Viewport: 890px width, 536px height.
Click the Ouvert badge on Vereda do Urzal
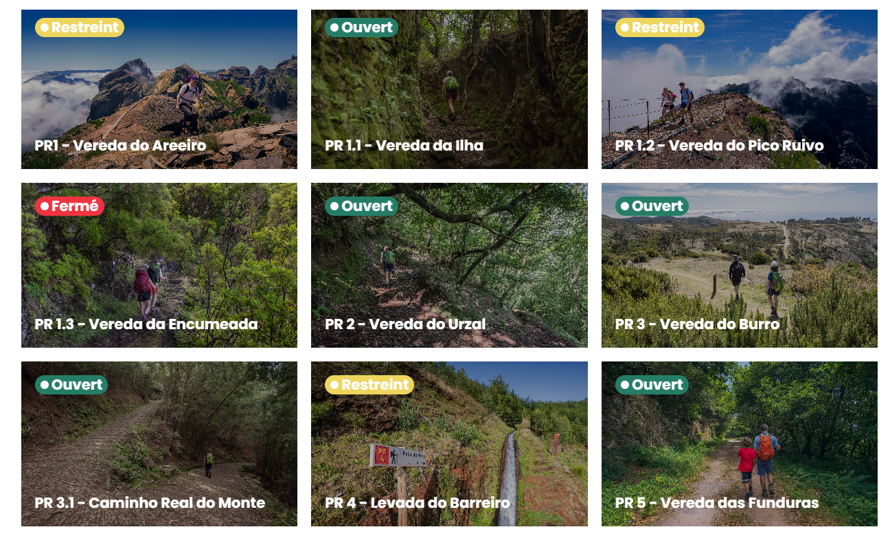coord(362,206)
